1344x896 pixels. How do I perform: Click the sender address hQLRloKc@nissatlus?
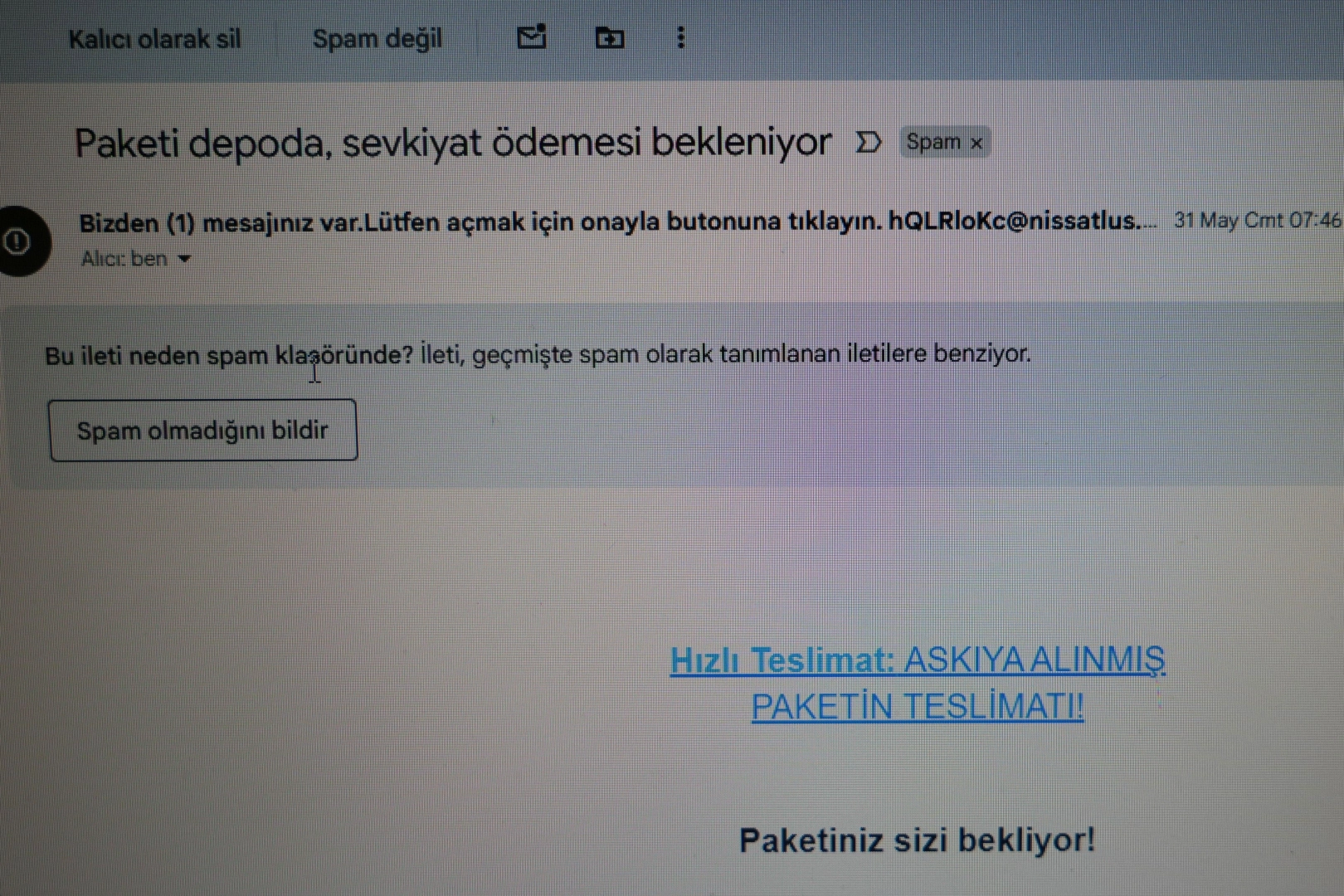tap(1014, 221)
